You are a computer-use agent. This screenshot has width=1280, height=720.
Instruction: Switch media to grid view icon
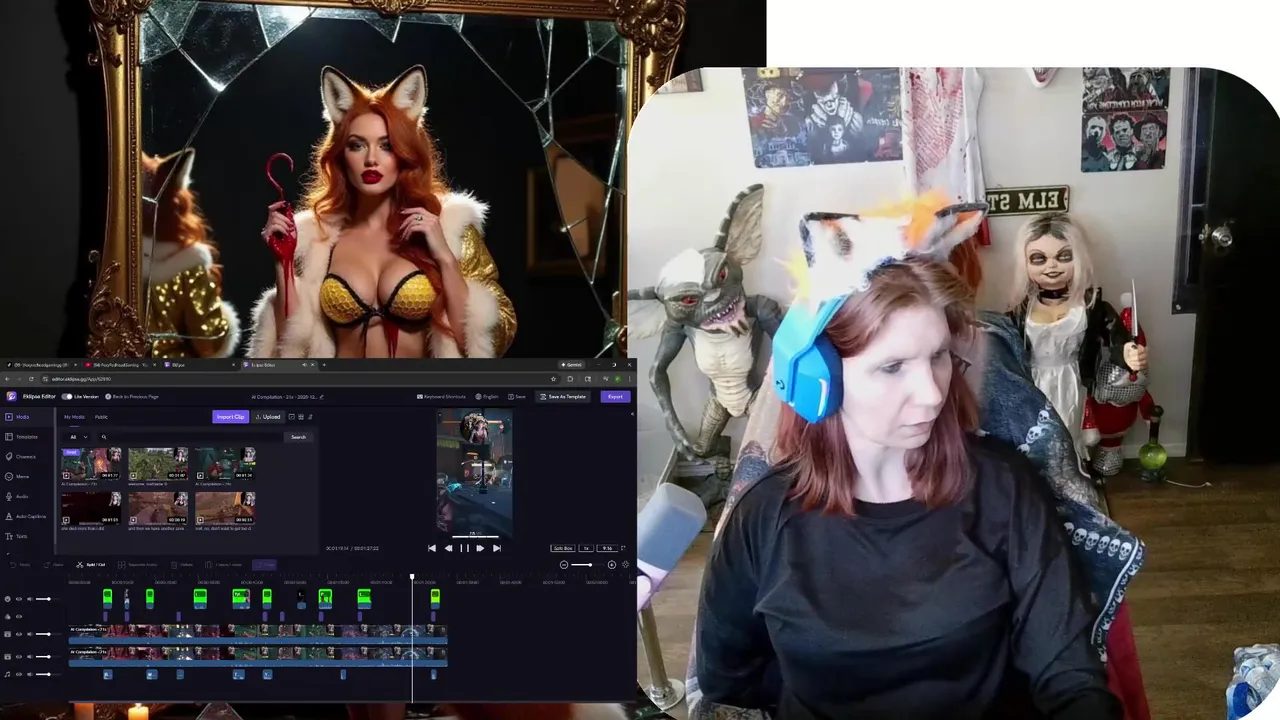click(x=301, y=417)
